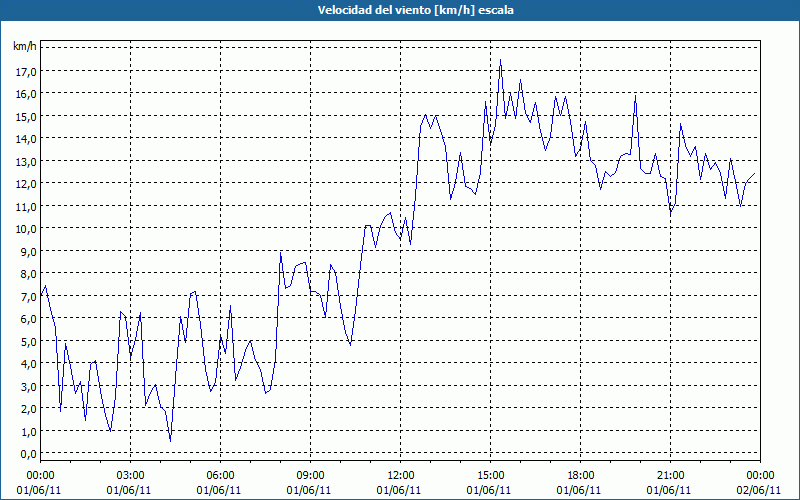This screenshot has height=500, width=800.
Task: Select the '4,0' y-axis tick label
Action: point(29,364)
